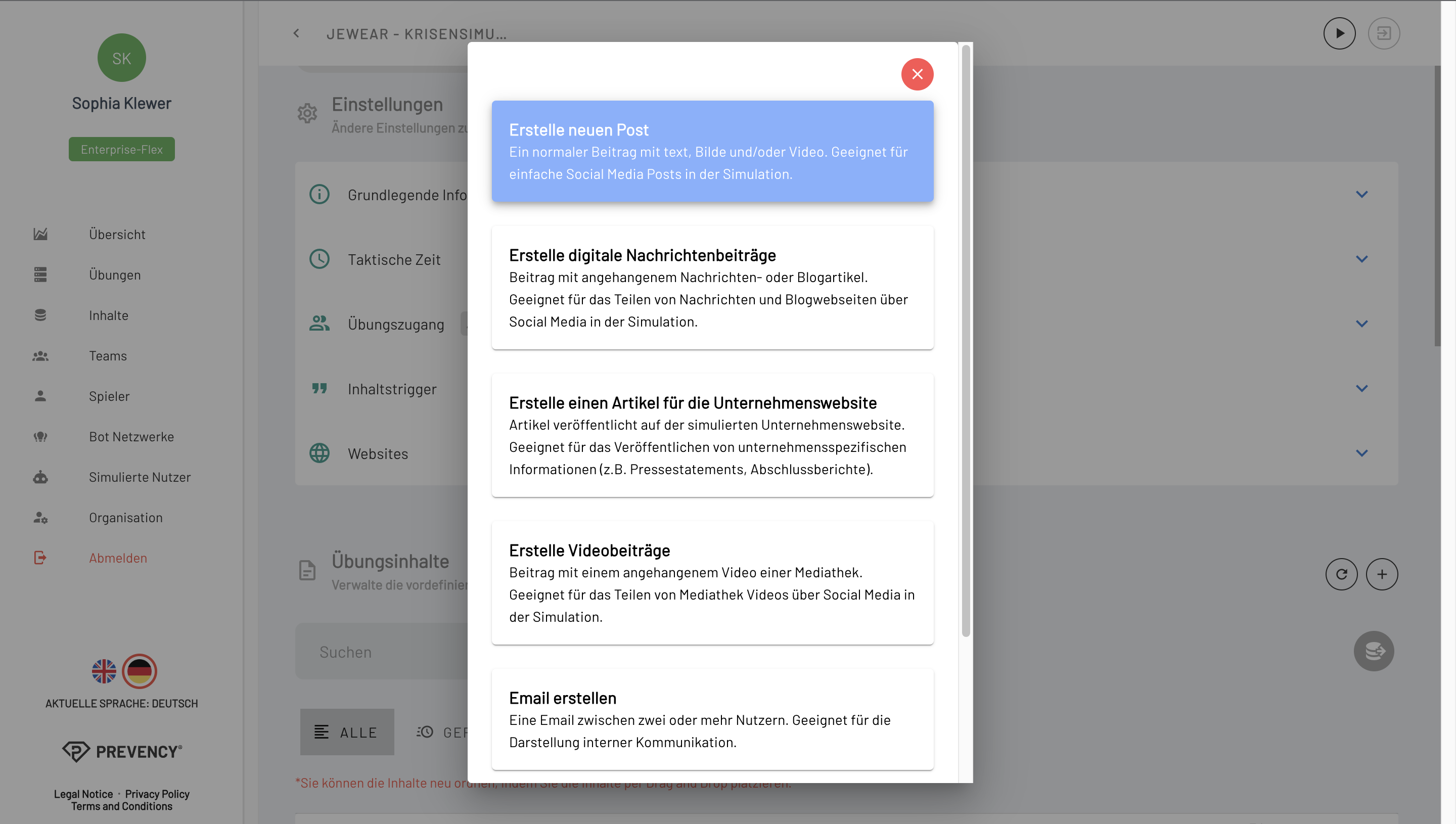This screenshot has width=1456, height=824.
Task: Choose Email erstellen option
Action: point(712,719)
